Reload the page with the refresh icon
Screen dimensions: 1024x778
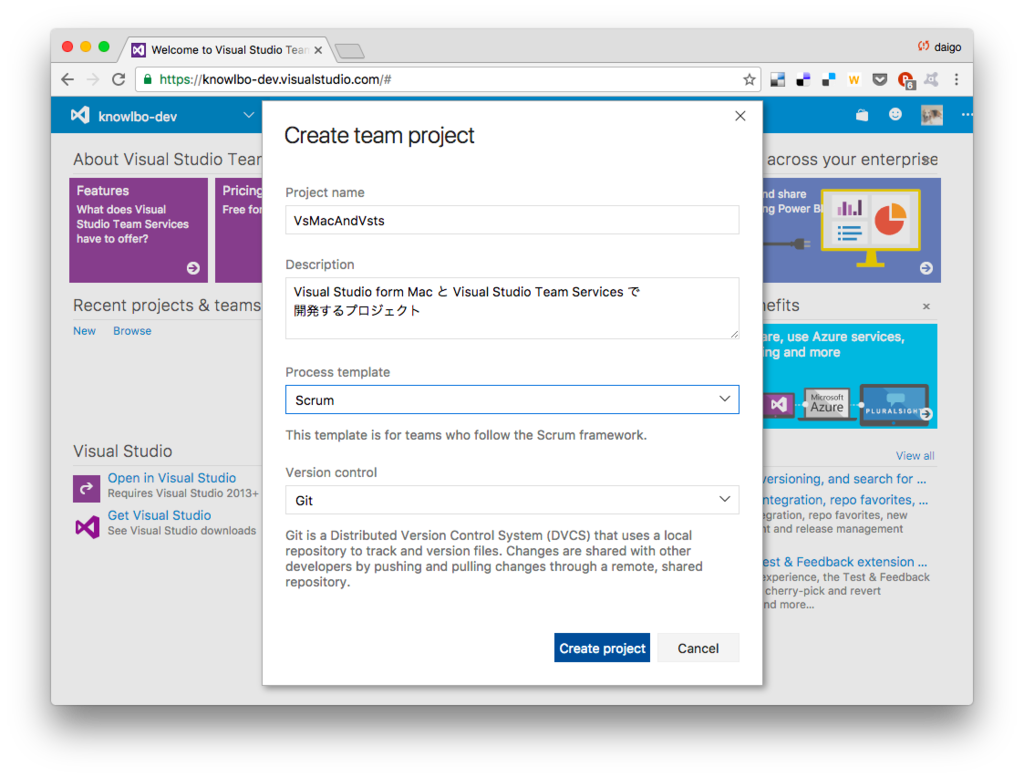click(x=118, y=80)
